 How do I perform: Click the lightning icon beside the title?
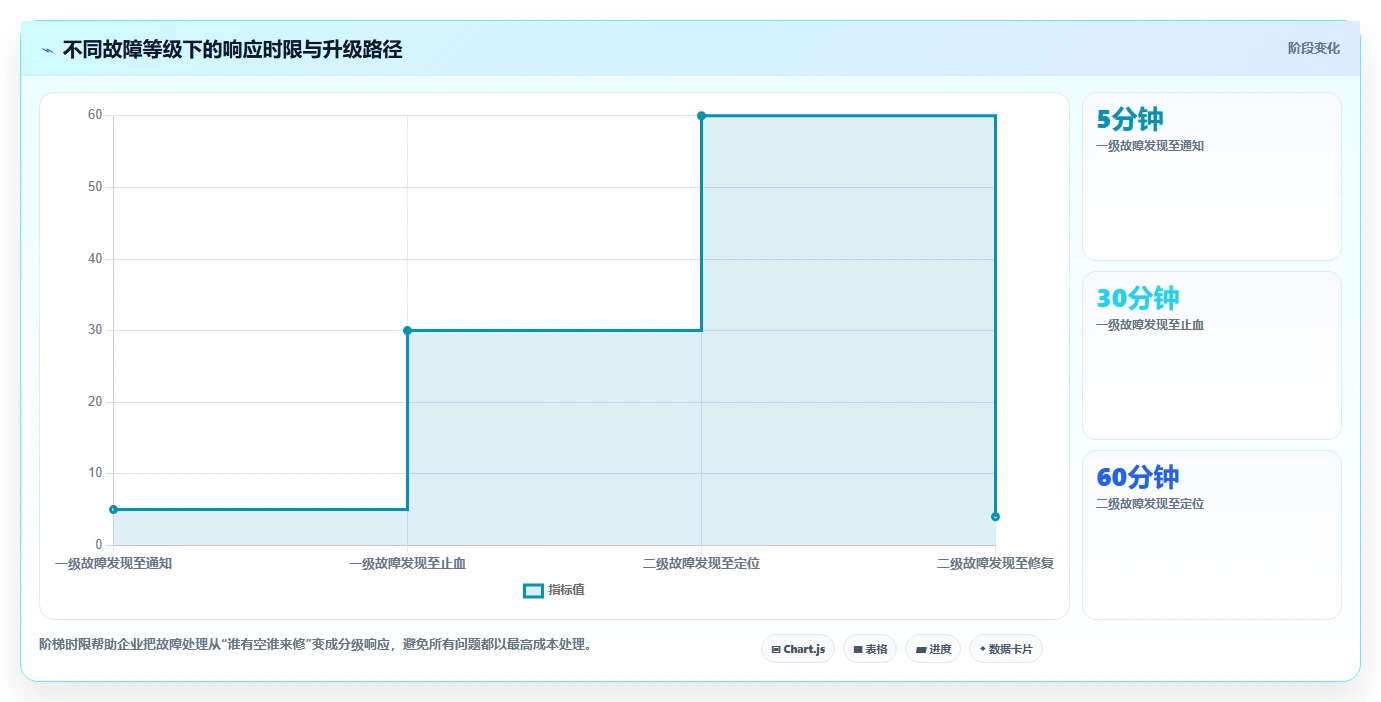click(x=47, y=49)
